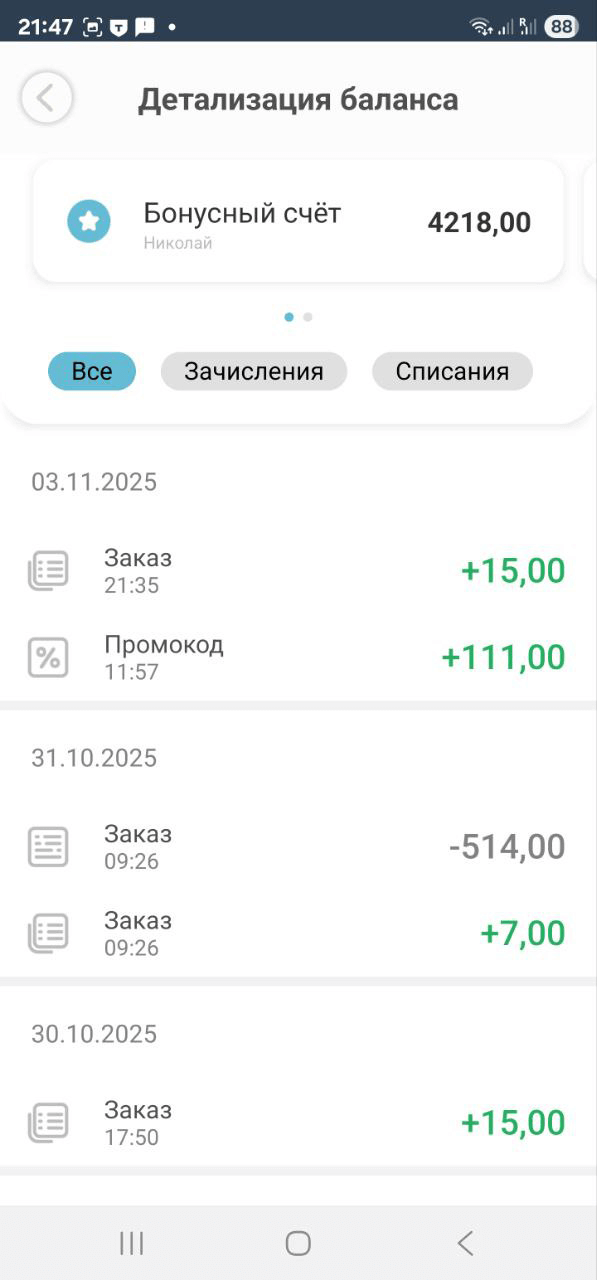Tap the first page dot under the card
This screenshot has width=597, height=1280.
[x=289, y=316]
